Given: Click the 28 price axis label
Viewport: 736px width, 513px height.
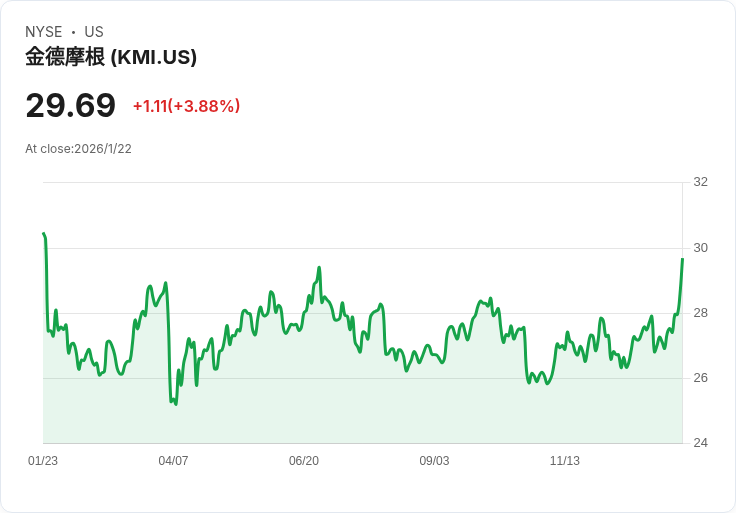Looking at the screenshot, I should click(x=700, y=313).
